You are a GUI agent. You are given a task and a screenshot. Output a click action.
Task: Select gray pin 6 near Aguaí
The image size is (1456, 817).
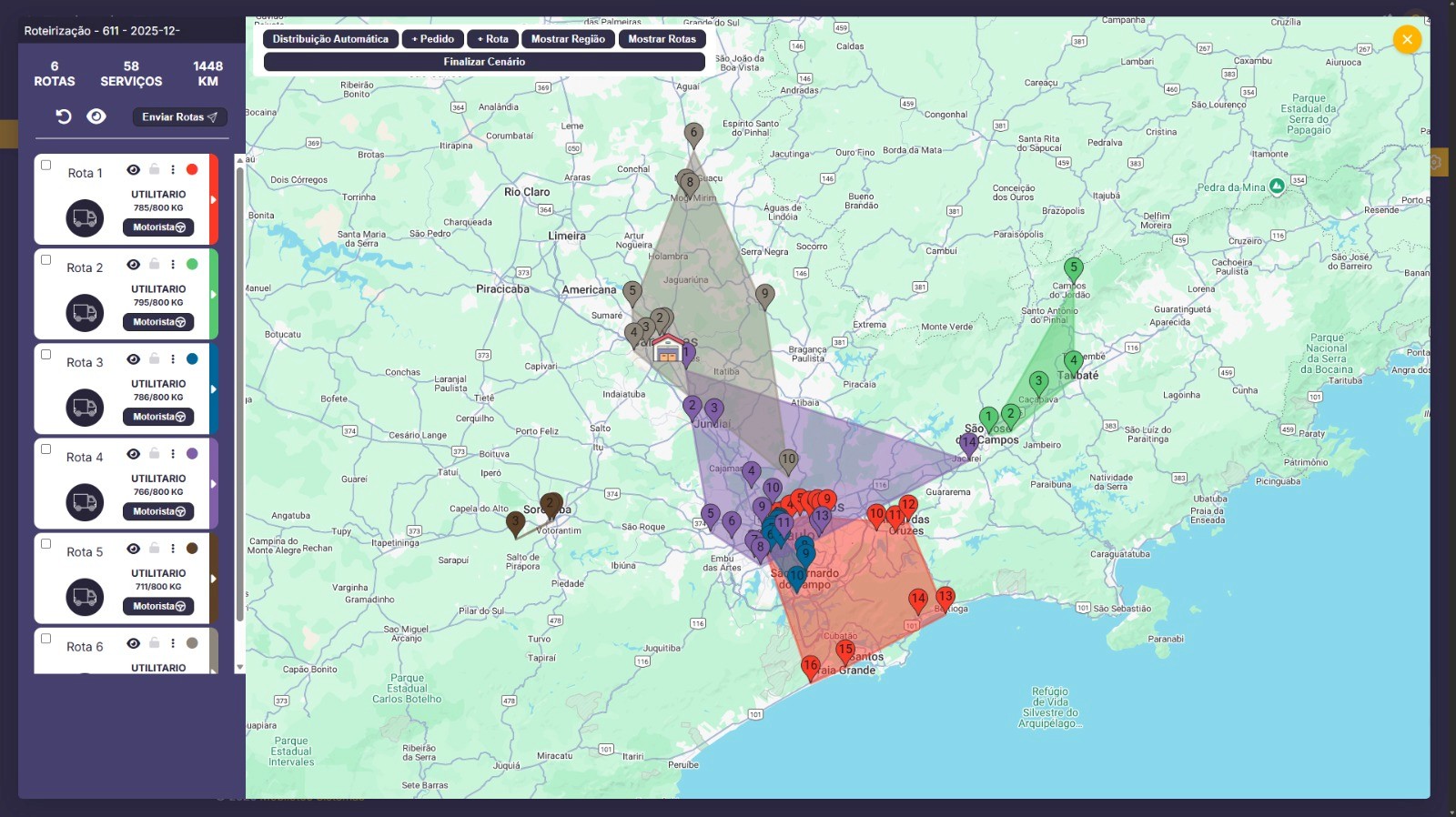coord(693,135)
